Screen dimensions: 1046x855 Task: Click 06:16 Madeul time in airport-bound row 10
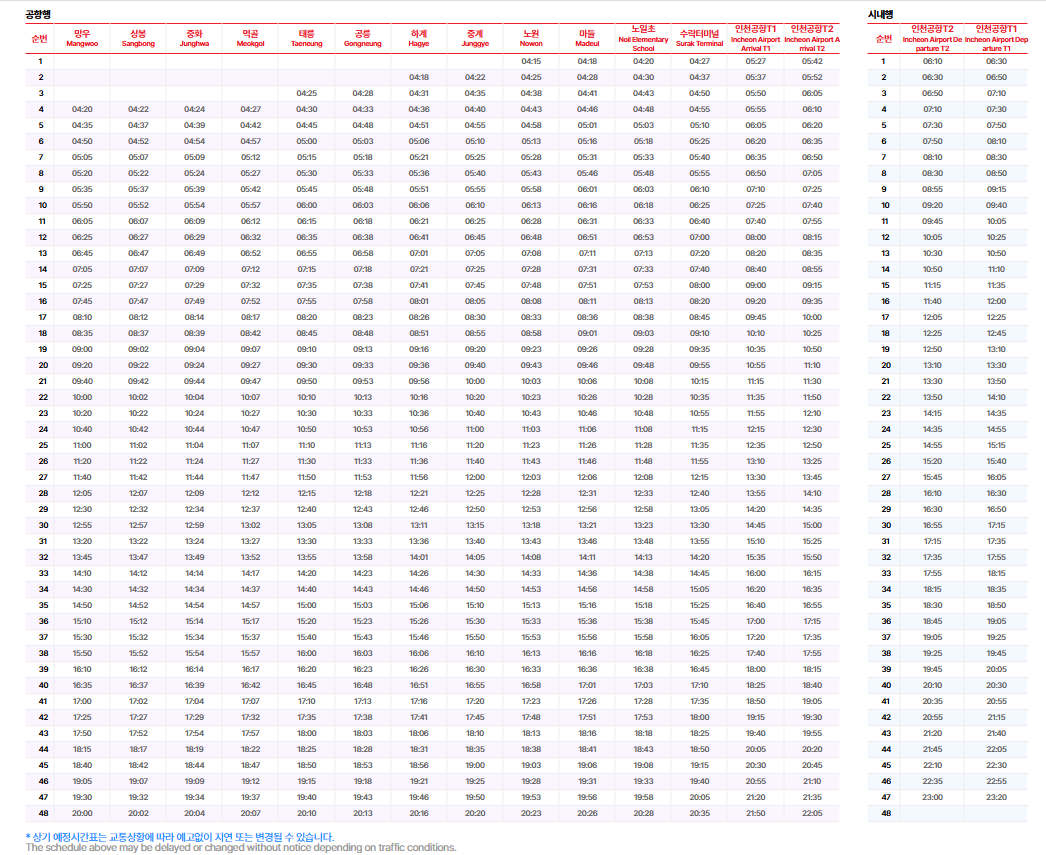click(587, 205)
